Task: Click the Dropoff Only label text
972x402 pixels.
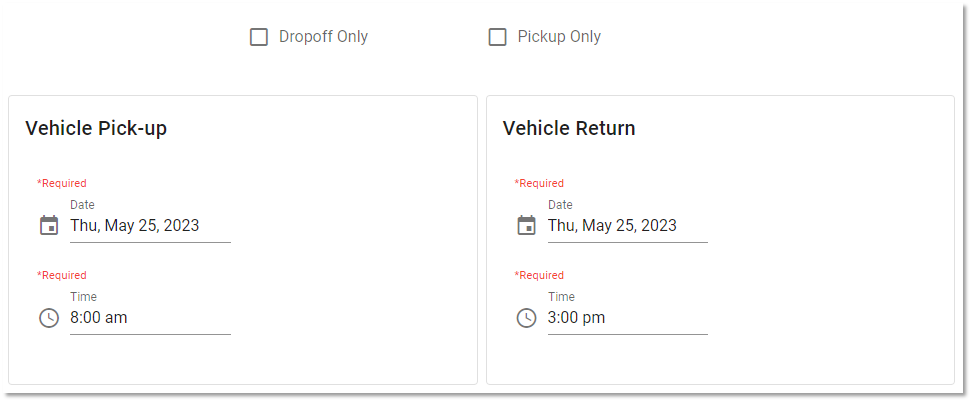Action: click(323, 37)
